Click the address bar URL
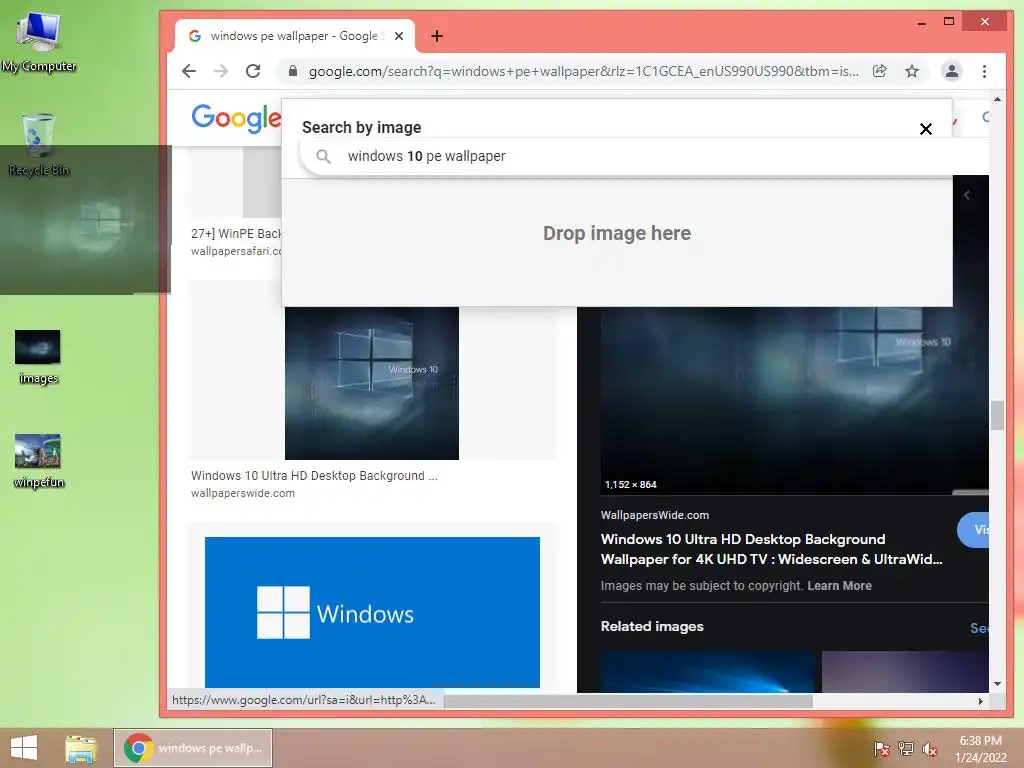This screenshot has width=1024, height=768. pos(583,71)
